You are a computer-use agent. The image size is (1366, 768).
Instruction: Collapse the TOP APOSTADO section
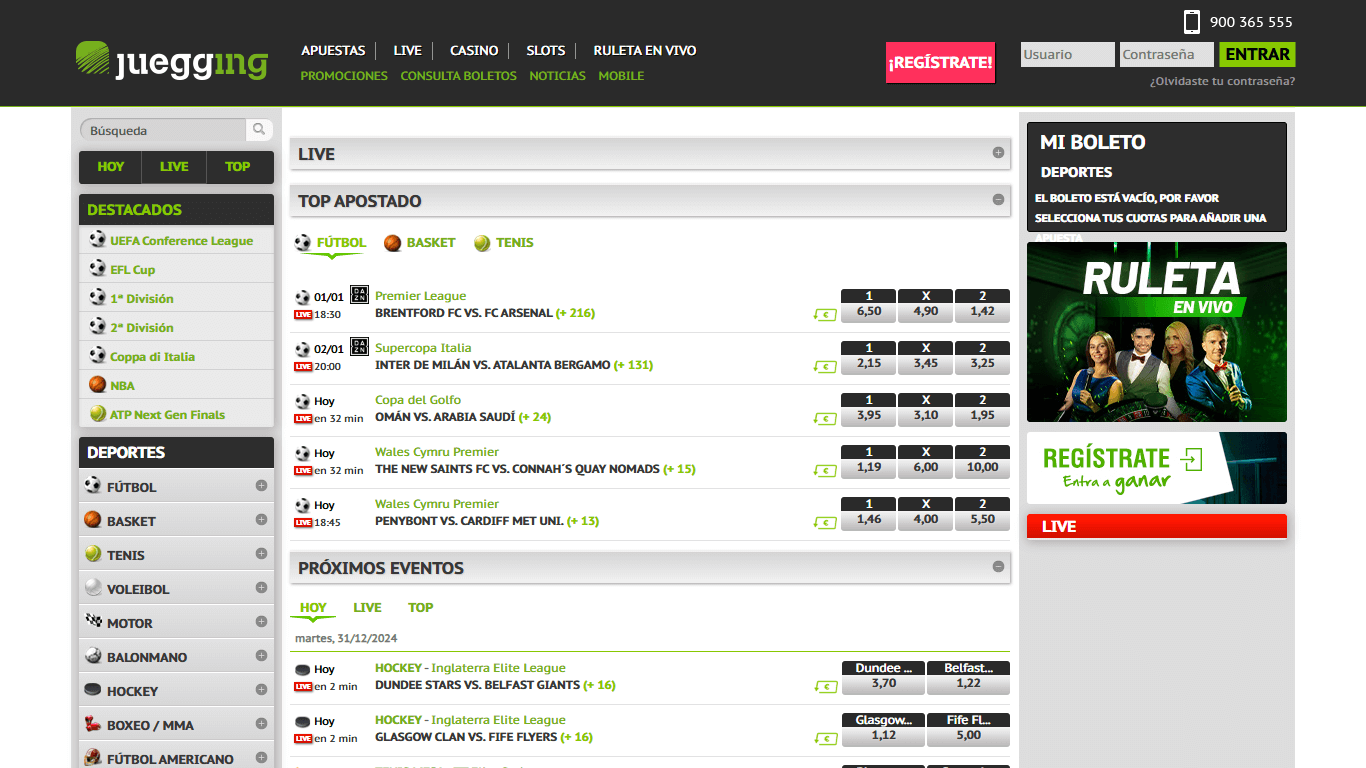click(998, 200)
